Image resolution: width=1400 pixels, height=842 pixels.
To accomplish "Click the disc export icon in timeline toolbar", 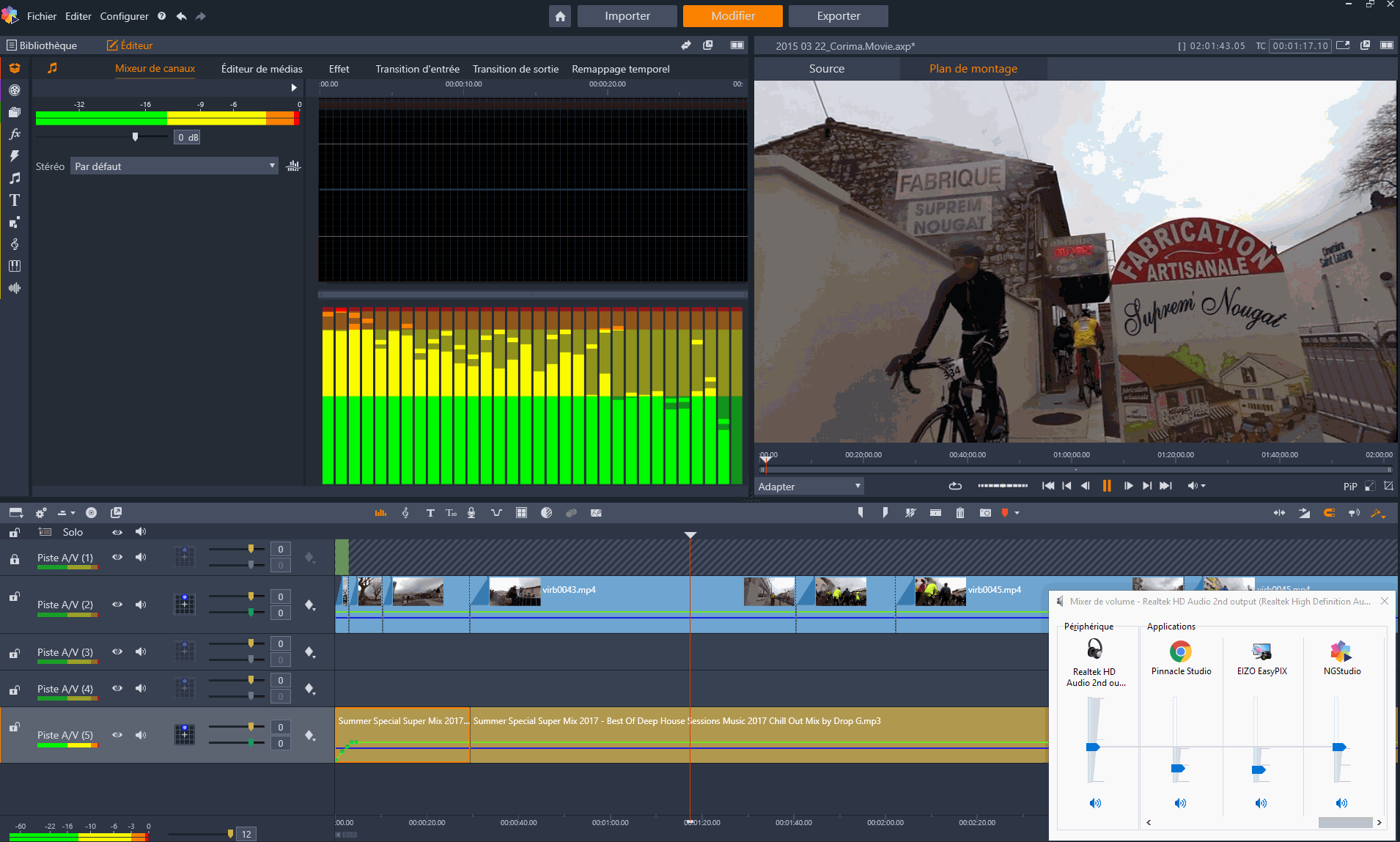I will pyautogui.click(x=91, y=513).
